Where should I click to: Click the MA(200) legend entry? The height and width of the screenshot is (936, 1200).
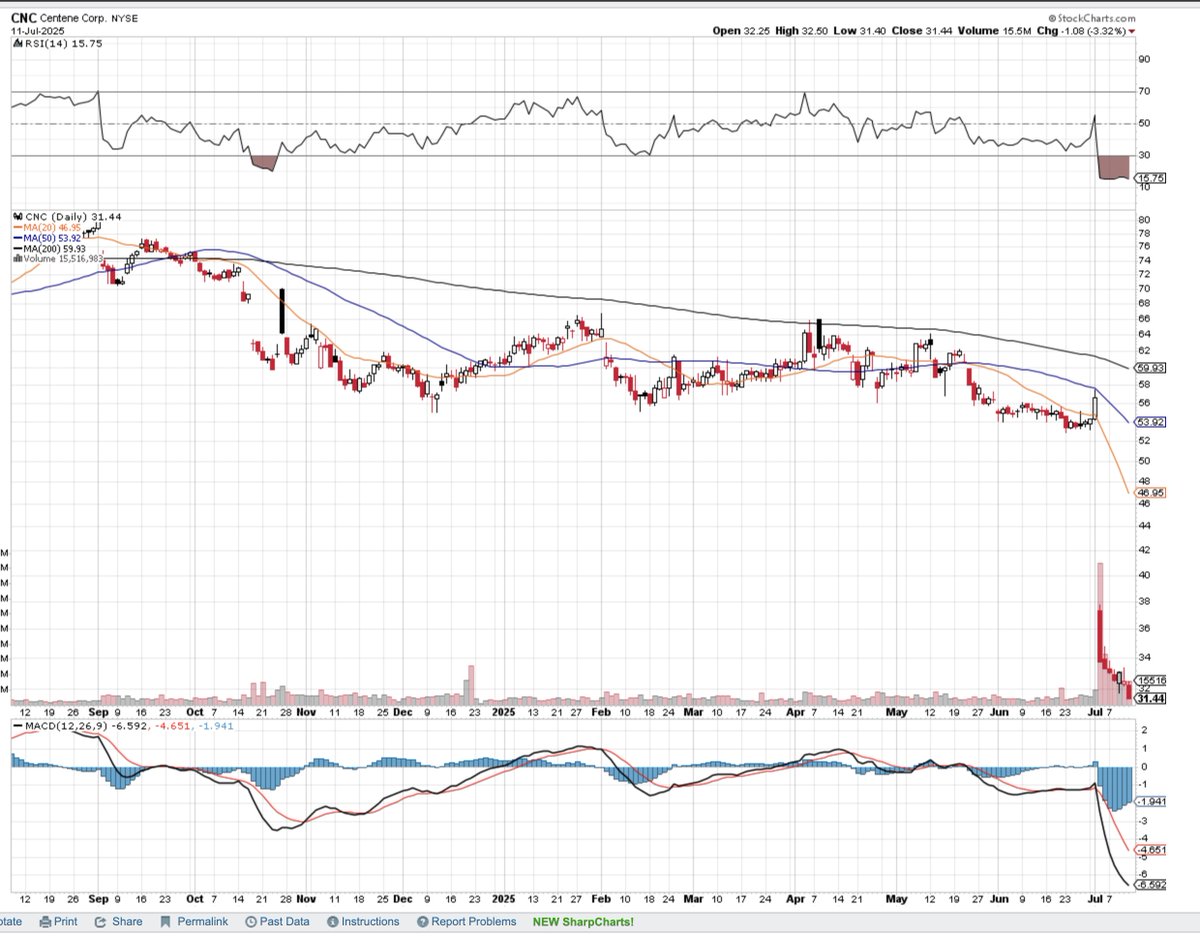coord(47,248)
